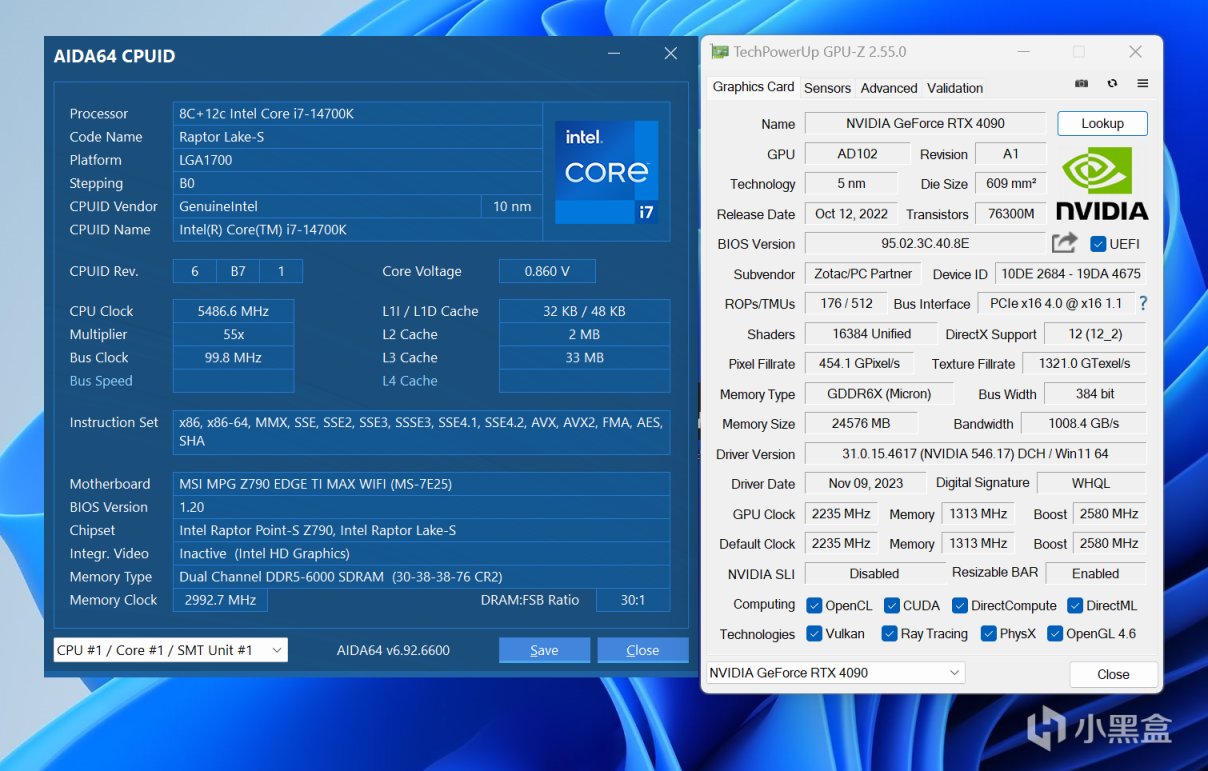Click the GPU Name text field
This screenshot has height=771, width=1208.
(925, 124)
